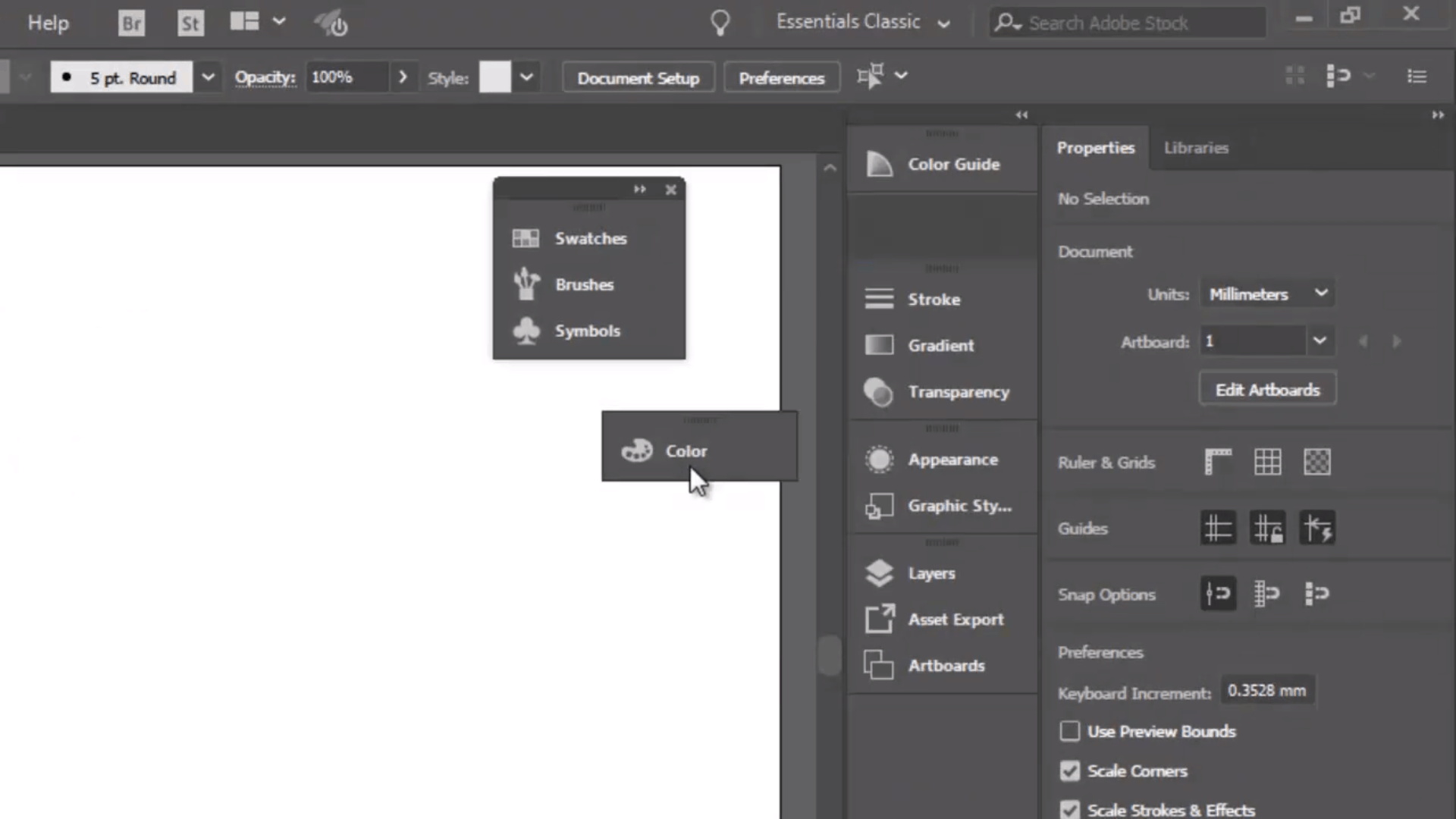Screen dimensions: 1456x819
Task: Click the panel list menu icon at top right
Action: [x=1417, y=76]
